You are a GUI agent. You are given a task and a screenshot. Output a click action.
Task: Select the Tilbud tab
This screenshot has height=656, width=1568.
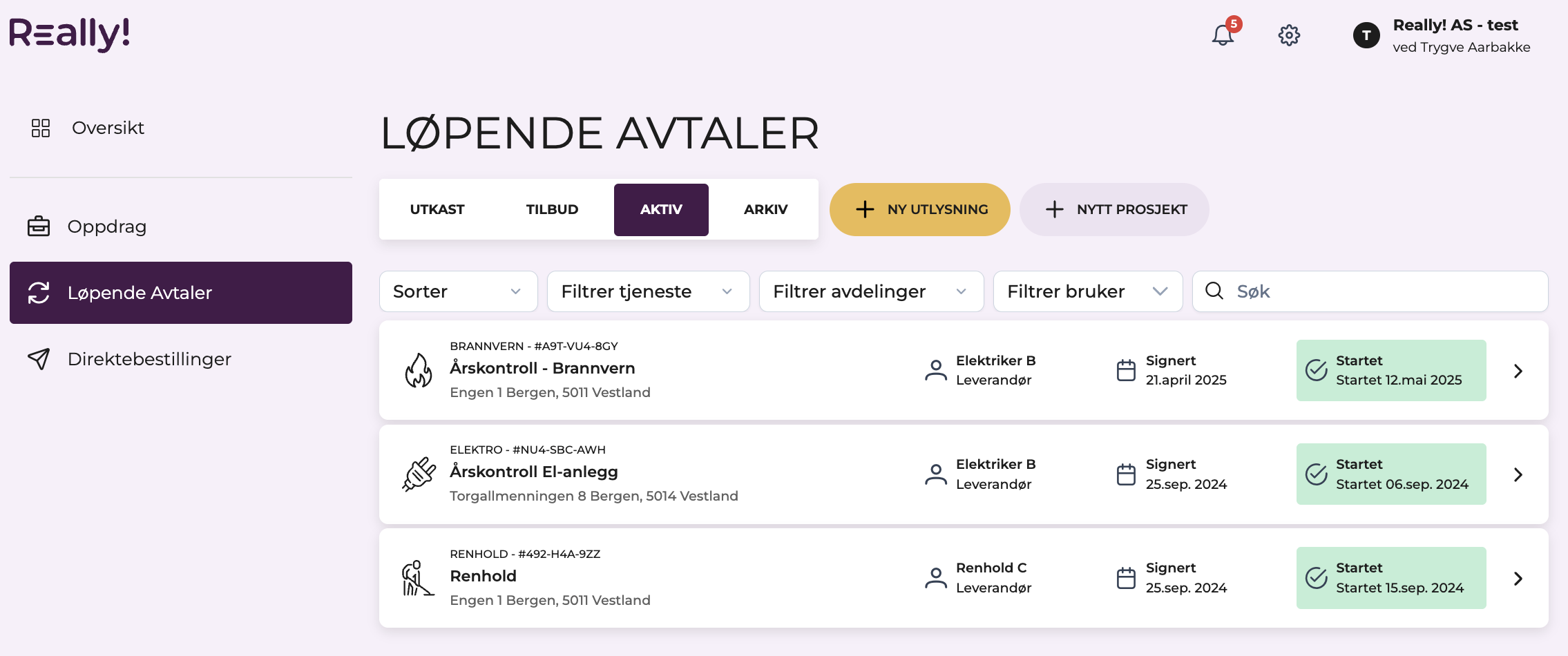click(552, 209)
